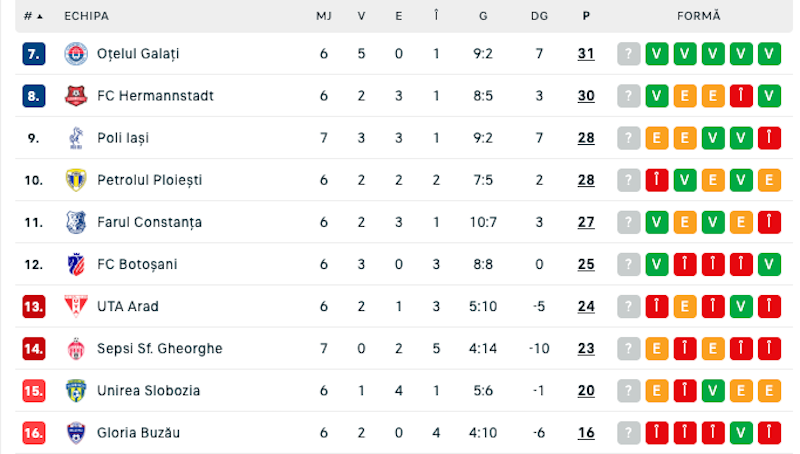The image size is (800, 454).
Task: Click the Oțelul Galați club crest
Action: coord(76,54)
